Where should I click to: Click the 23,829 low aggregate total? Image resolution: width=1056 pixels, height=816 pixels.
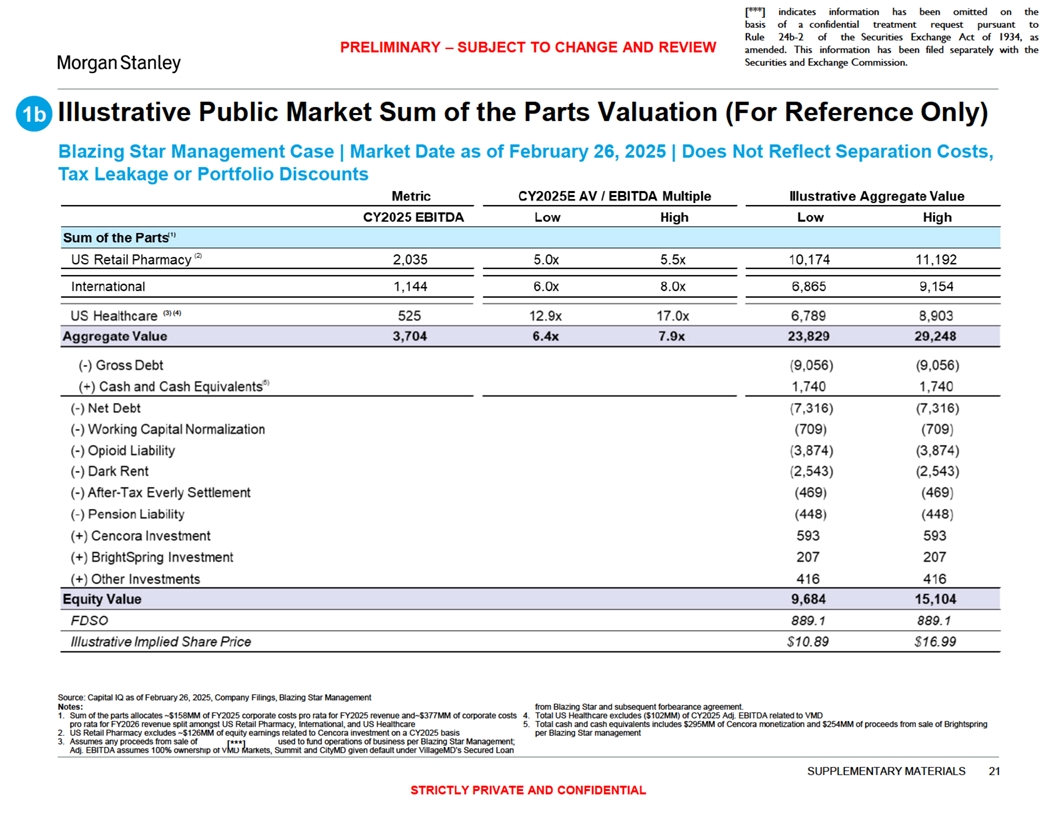pyautogui.click(x=809, y=336)
